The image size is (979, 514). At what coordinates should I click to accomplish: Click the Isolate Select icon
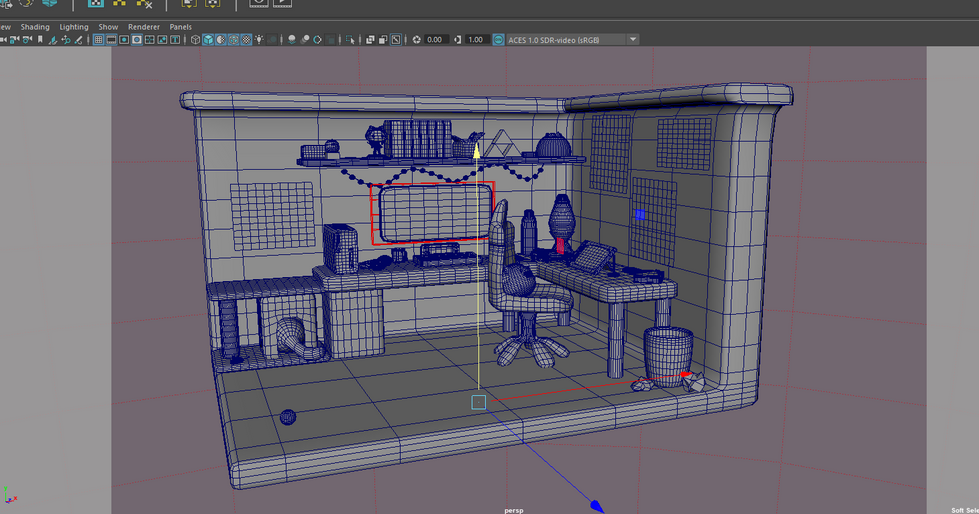click(350, 40)
